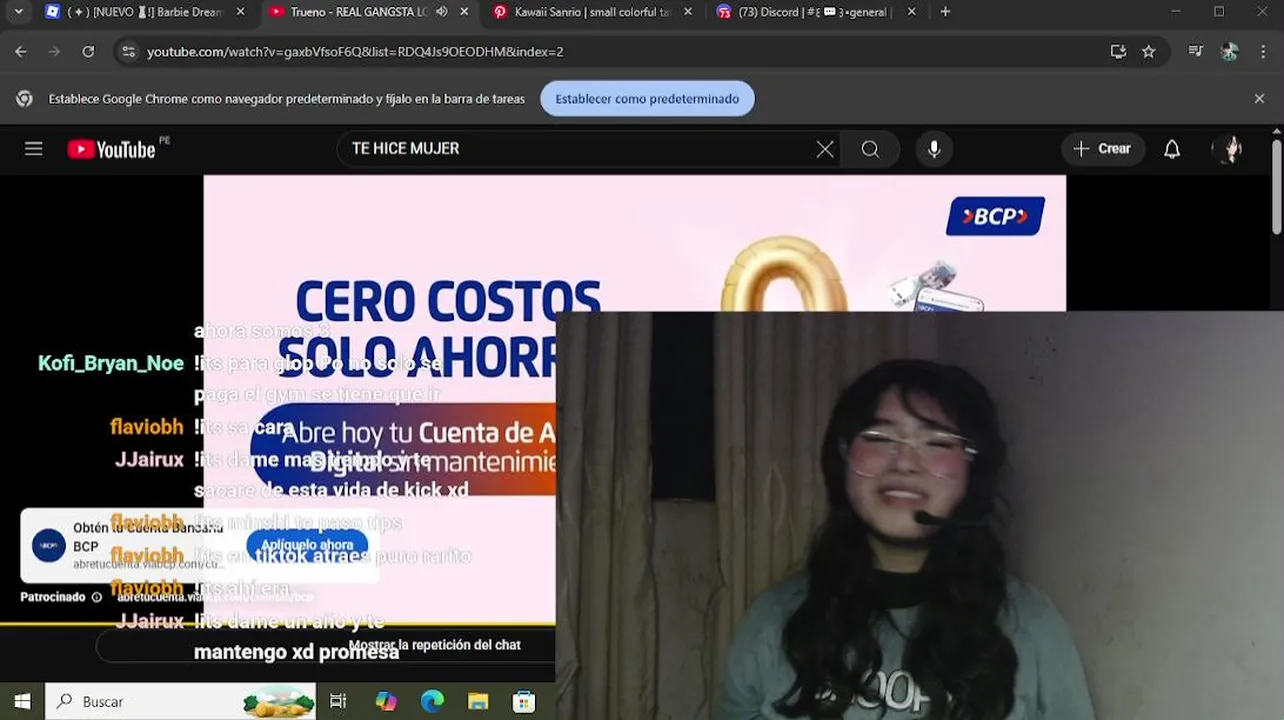Viewport: 1284px width, 720px height.
Task: Open a new browser tab
Action: point(945,12)
